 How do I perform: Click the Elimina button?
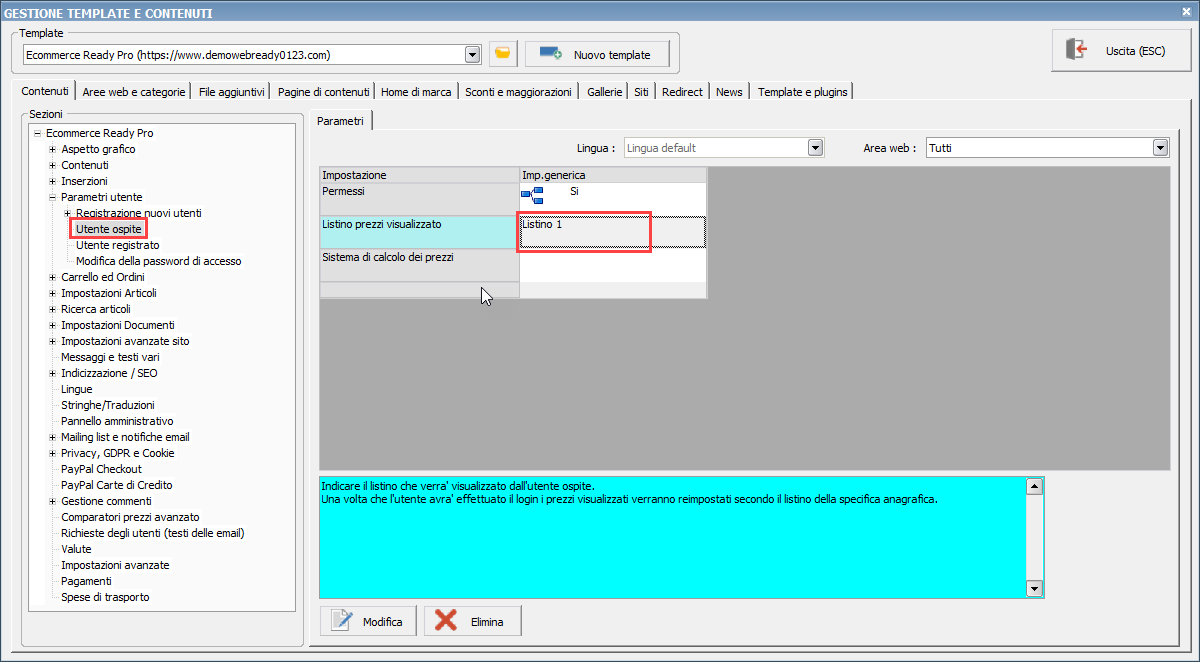(472, 621)
